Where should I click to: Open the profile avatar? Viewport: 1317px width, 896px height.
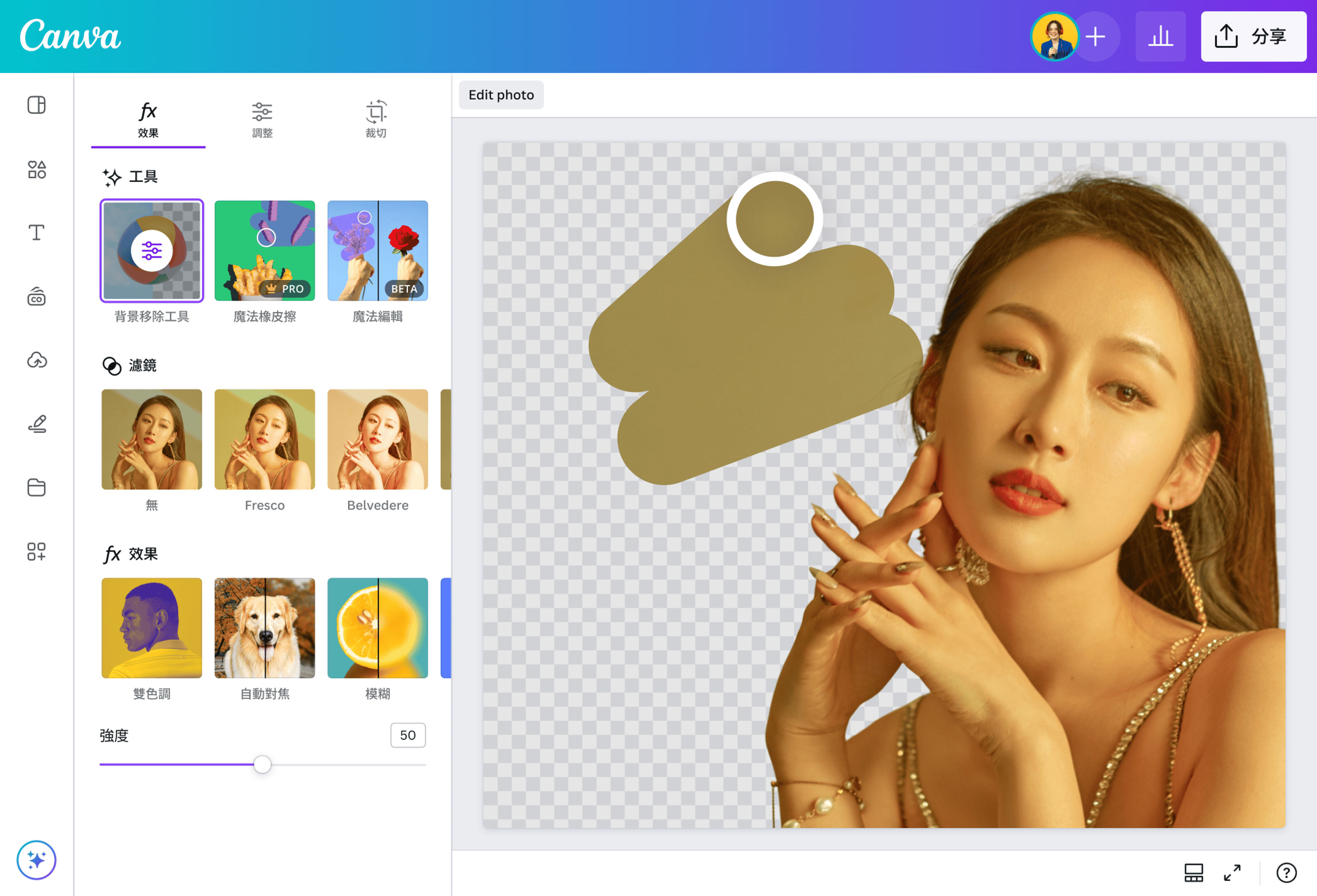(x=1054, y=37)
